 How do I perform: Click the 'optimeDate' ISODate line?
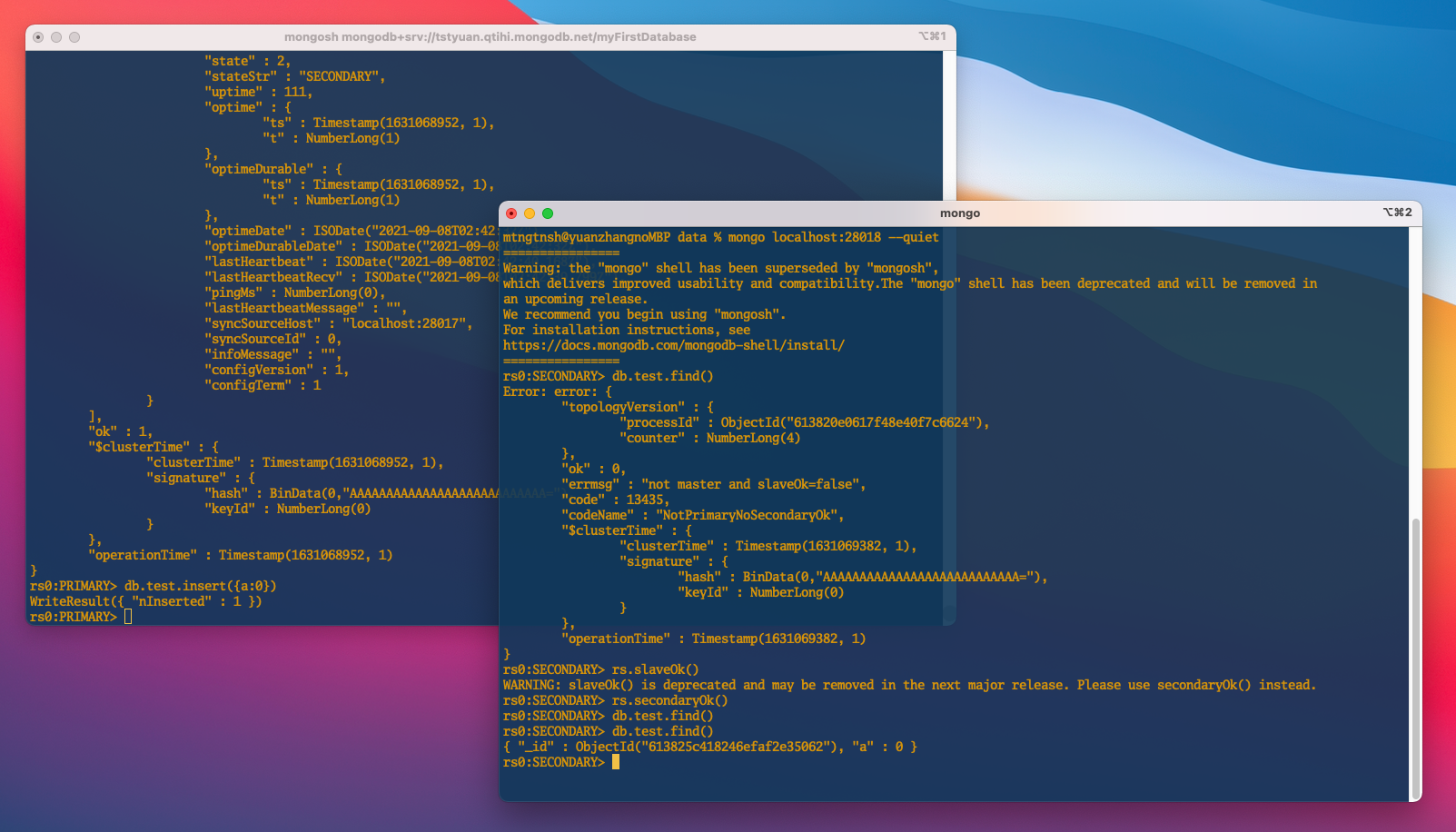(352, 231)
